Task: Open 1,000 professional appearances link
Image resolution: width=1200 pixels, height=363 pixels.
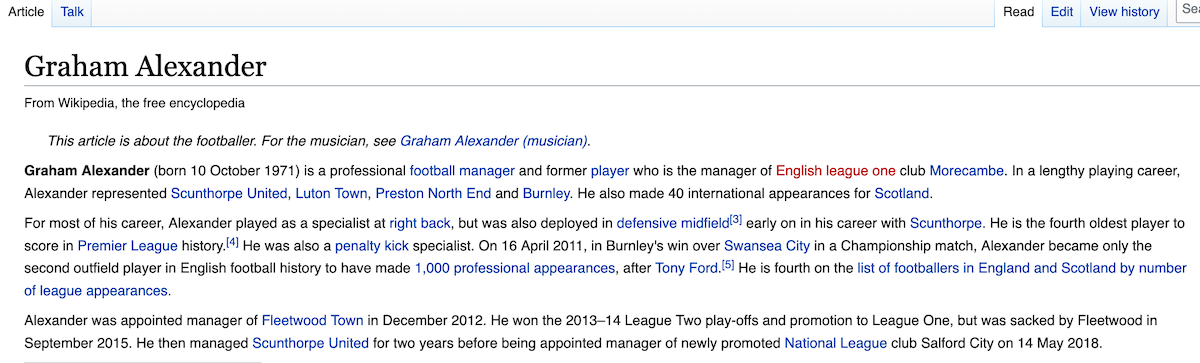Action: (x=514, y=268)
